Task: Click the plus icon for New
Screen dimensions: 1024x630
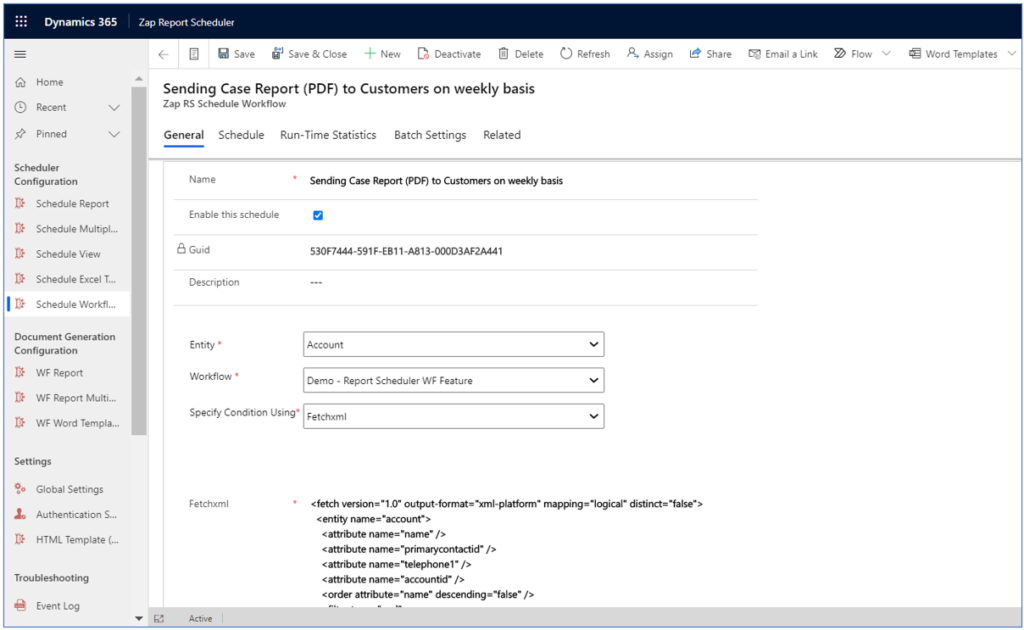Action: 370,54
